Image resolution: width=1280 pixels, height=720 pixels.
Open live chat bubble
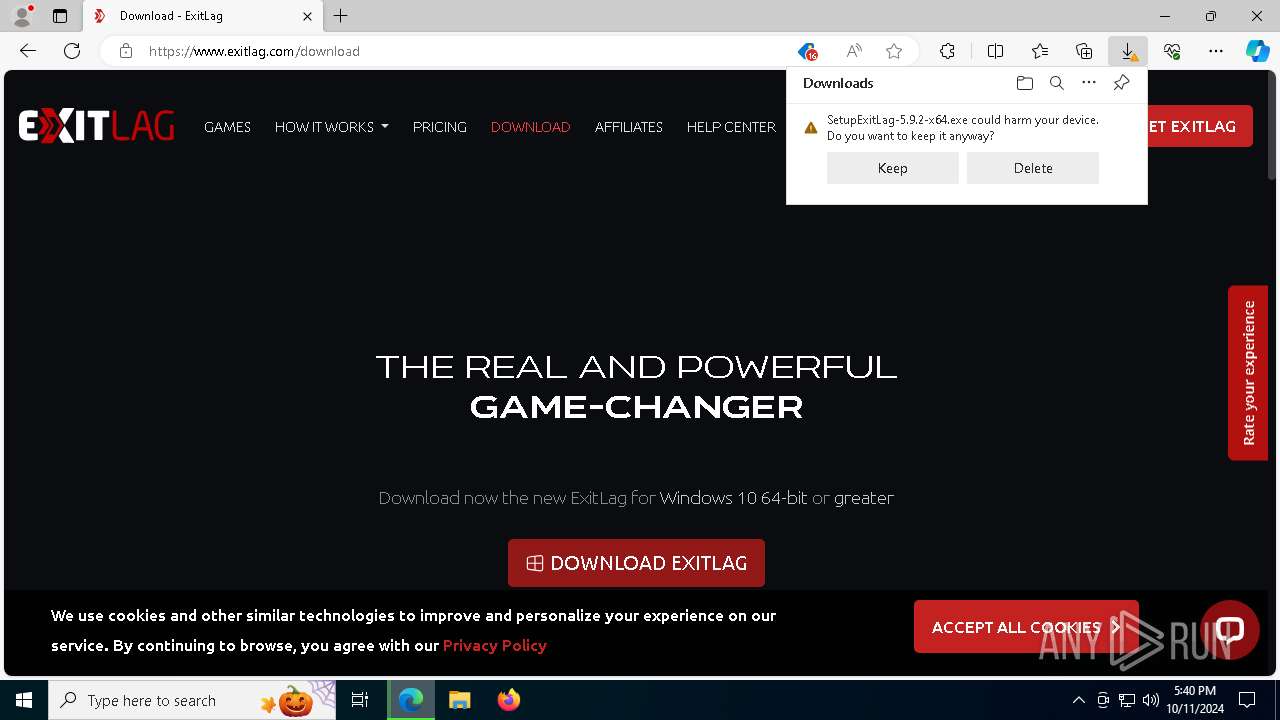(x=1230, y=629)
